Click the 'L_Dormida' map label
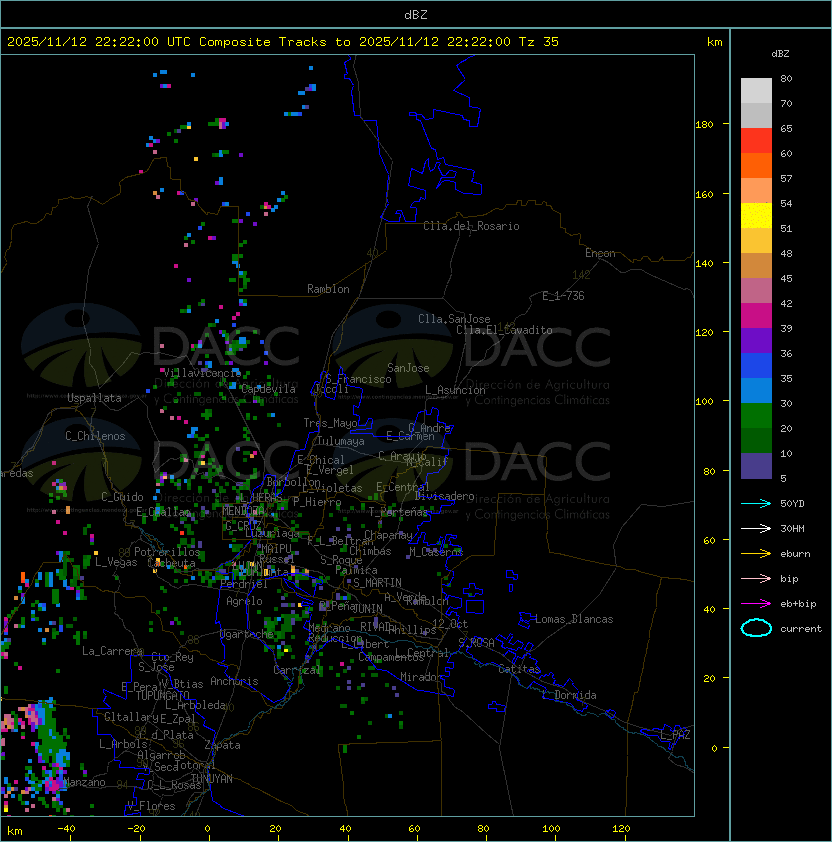The image size is (832, 842). pyautogui.click(x=569, y=695)
